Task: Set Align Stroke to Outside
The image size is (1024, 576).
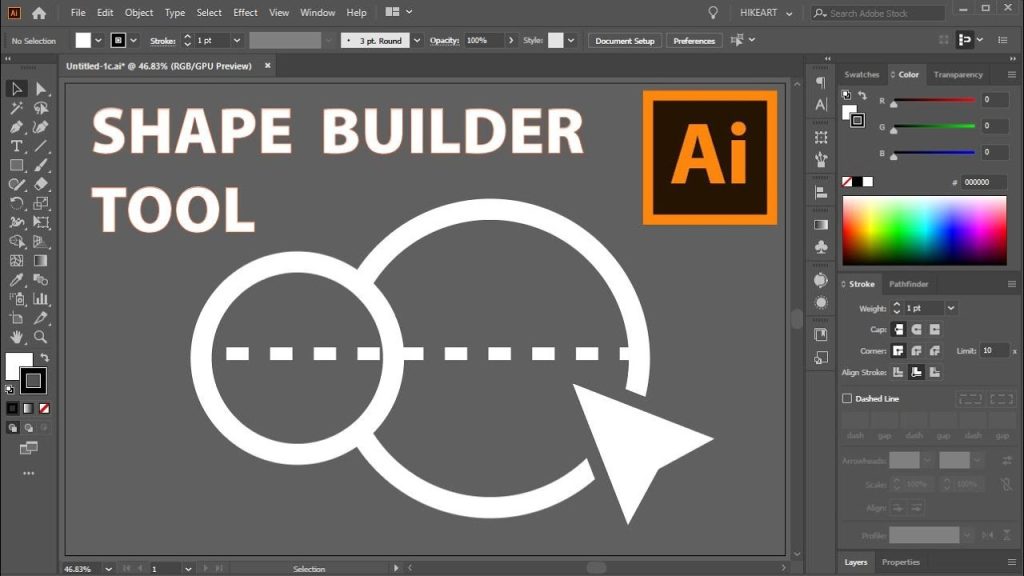Action: [935, 372]
